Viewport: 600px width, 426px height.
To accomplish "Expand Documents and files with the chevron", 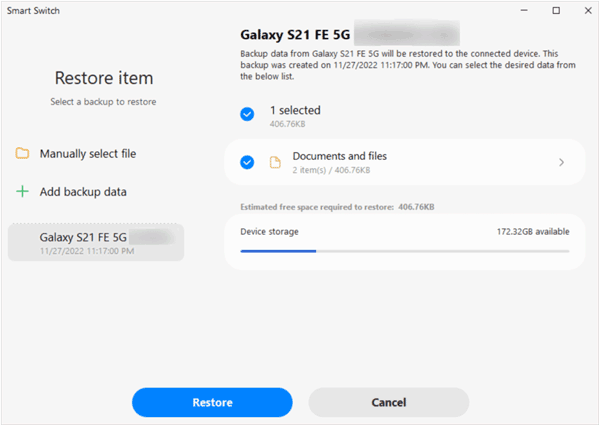I will (562, 162).
